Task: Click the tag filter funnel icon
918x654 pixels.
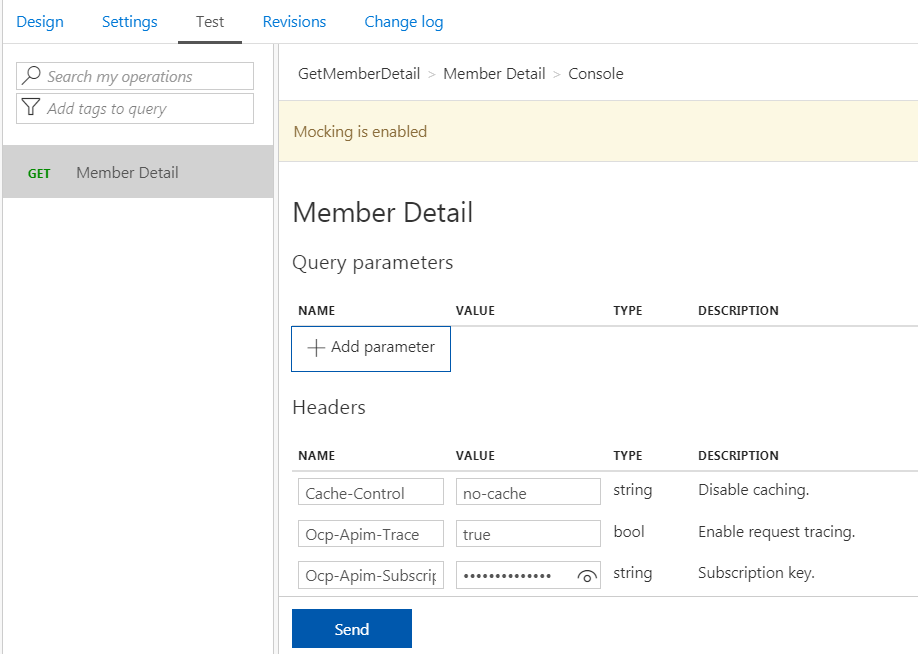Action: (30, 107)
